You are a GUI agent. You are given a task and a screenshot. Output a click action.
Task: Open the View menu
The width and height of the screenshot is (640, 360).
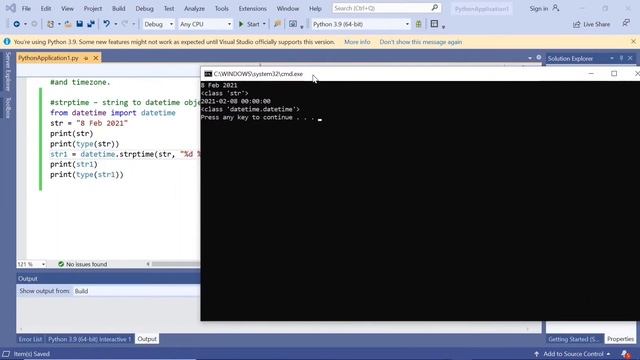click(67, 8)
